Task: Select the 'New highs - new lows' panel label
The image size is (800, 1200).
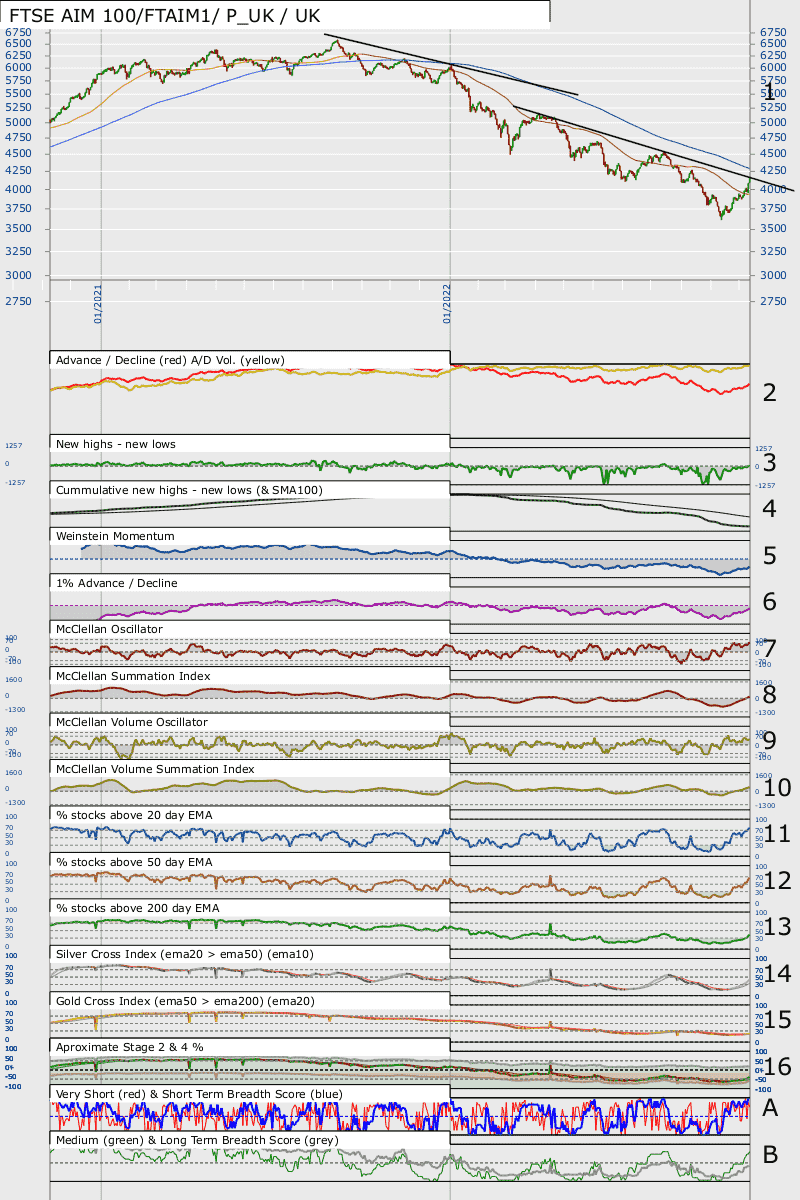Action: (x=116, y=443)
